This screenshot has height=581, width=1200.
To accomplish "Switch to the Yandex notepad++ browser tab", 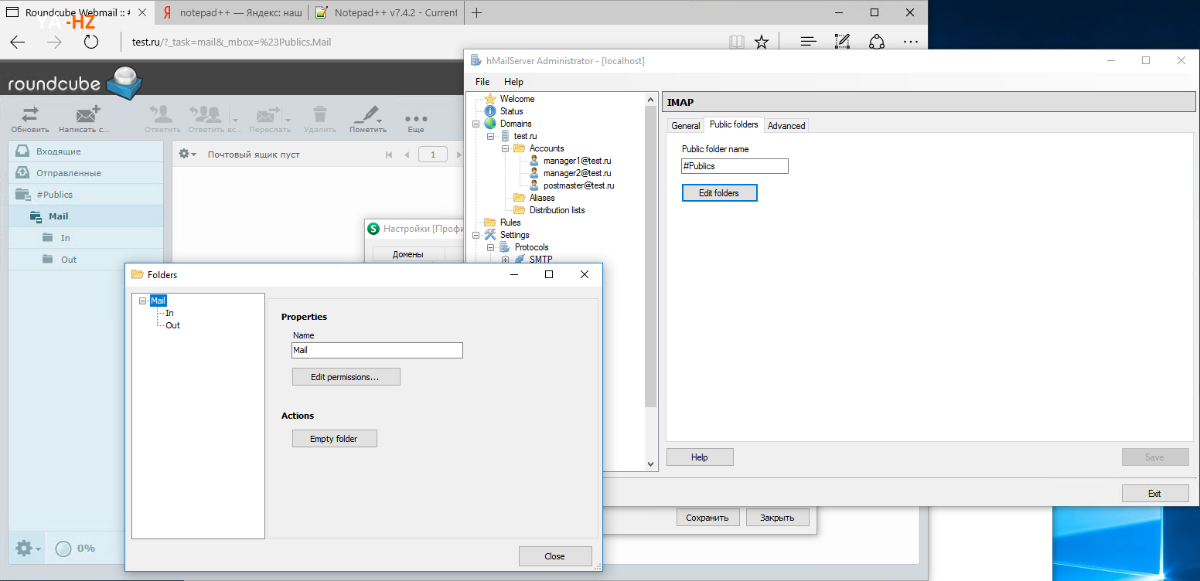I will pos(232,13).
